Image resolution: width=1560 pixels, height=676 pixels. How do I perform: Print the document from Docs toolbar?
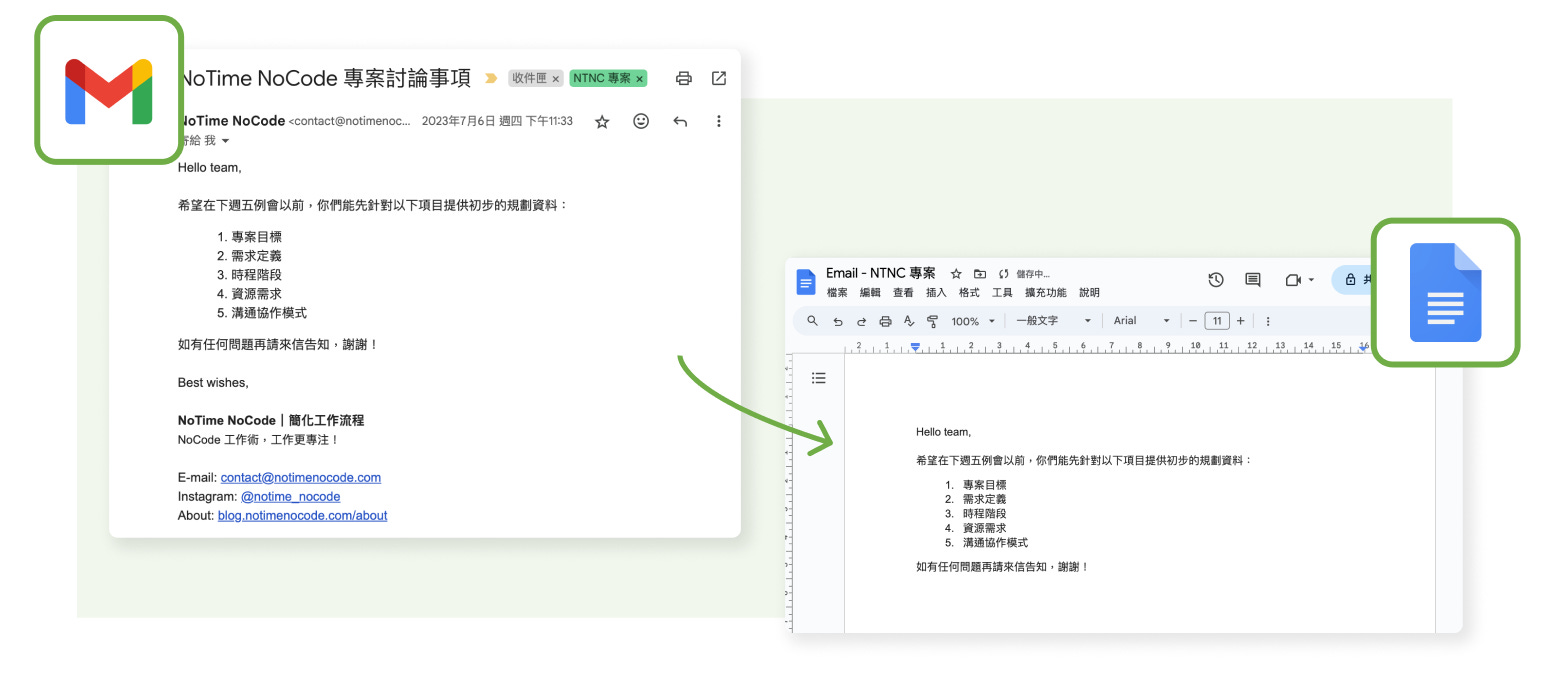pos(885,321)
